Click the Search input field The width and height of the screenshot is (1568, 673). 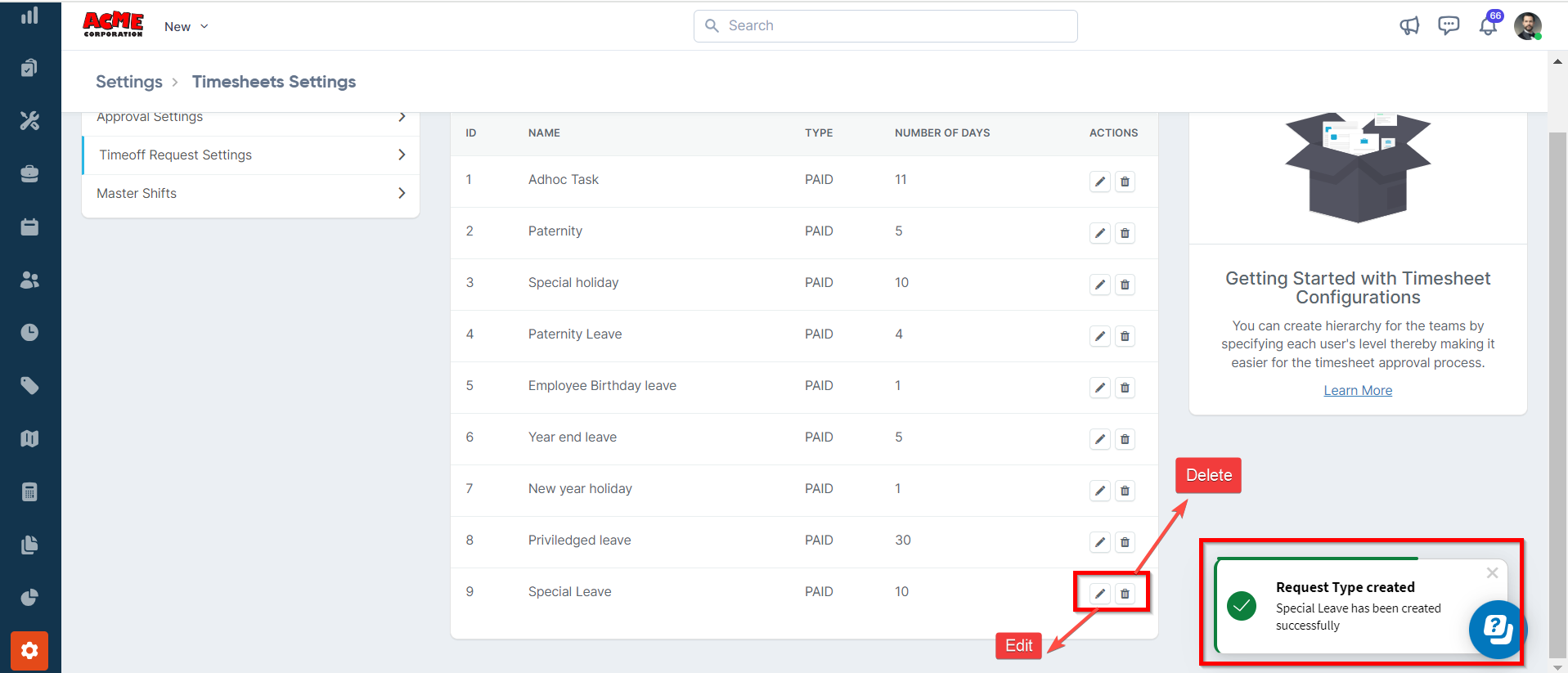[885, 26]
